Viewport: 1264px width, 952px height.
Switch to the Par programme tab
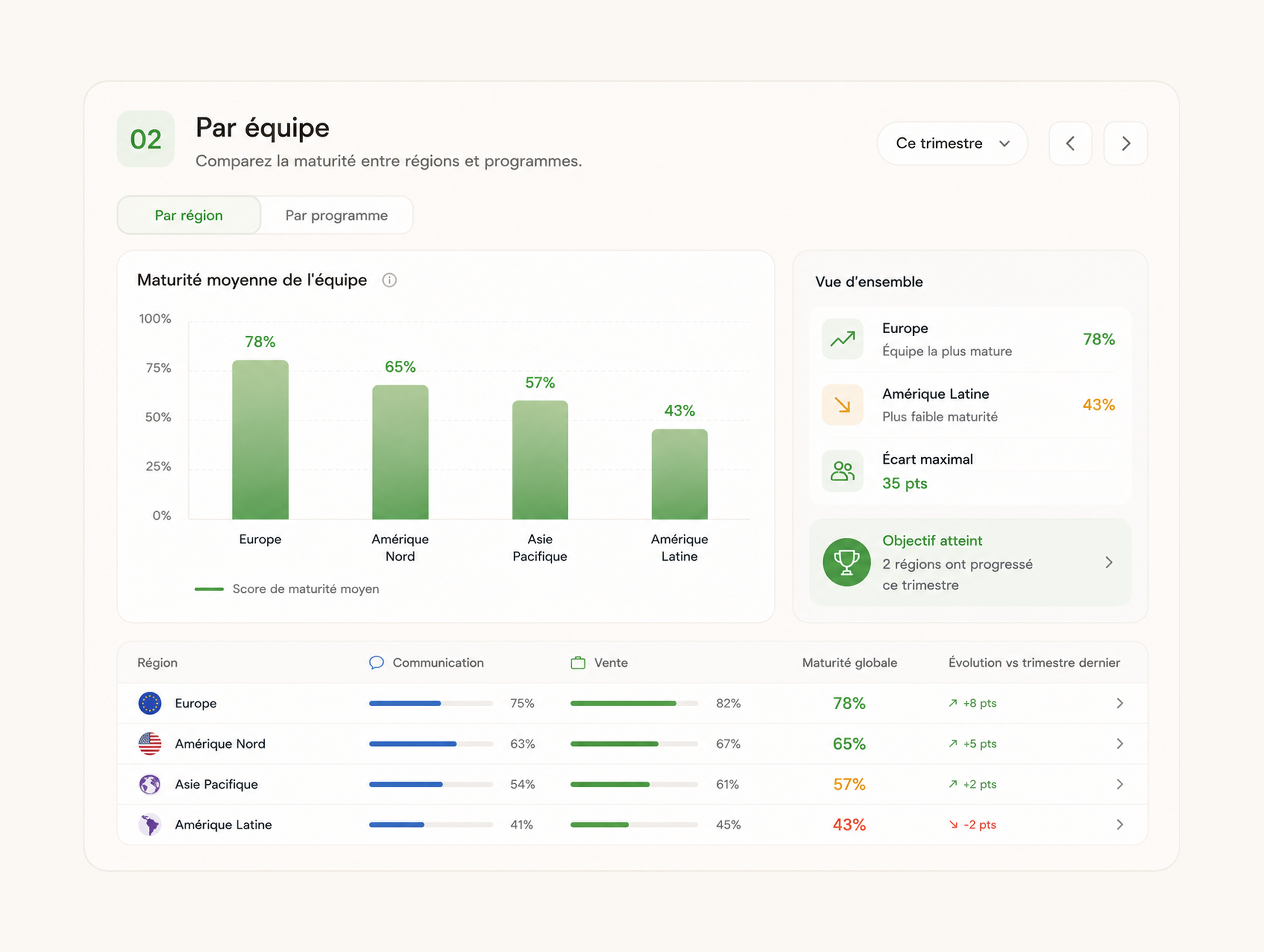(336, 215)
